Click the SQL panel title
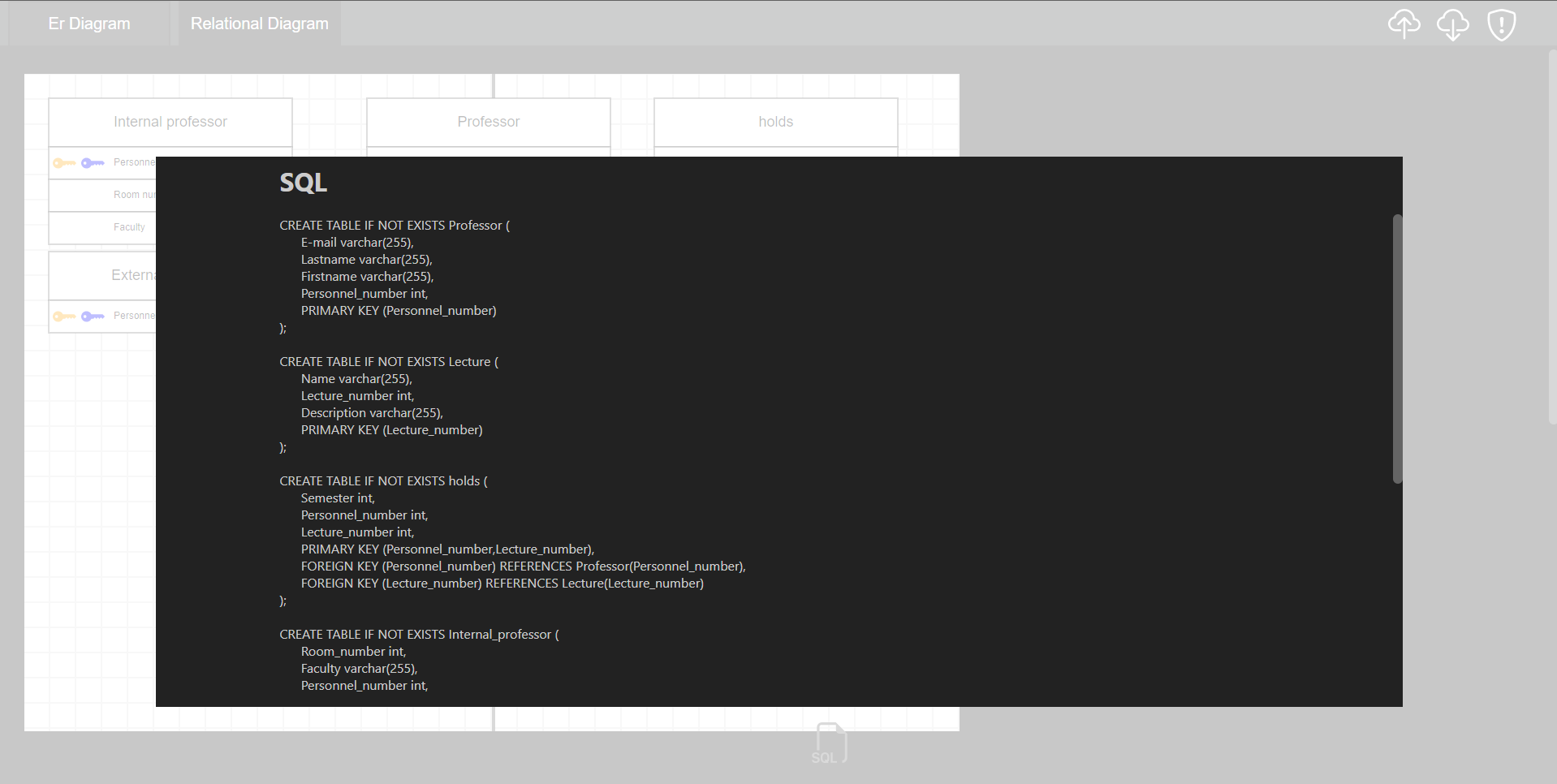Screen dimensions: 1557x784 click(x=302, y=183)
